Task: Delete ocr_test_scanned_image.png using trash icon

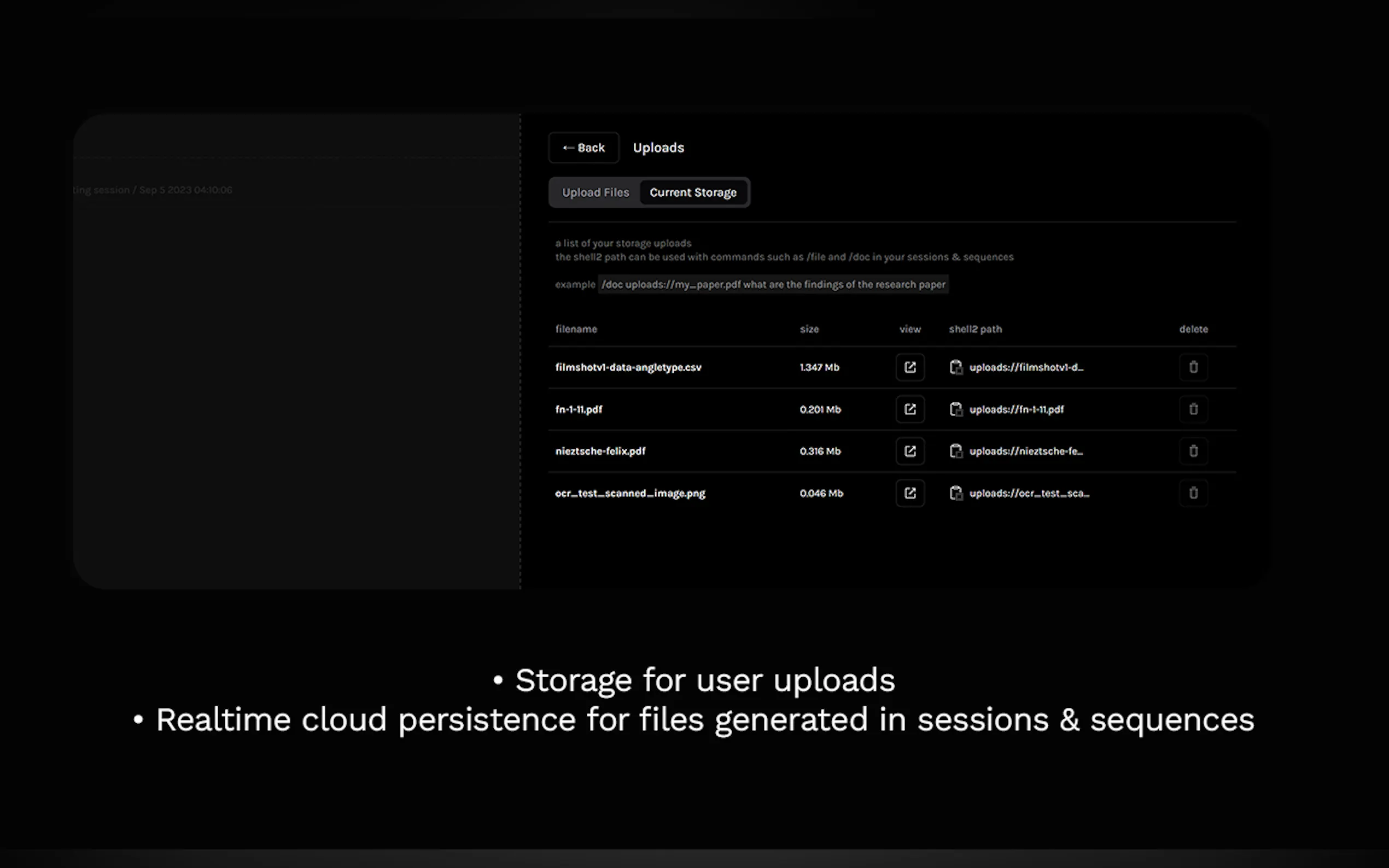Action: point(1193,493)
